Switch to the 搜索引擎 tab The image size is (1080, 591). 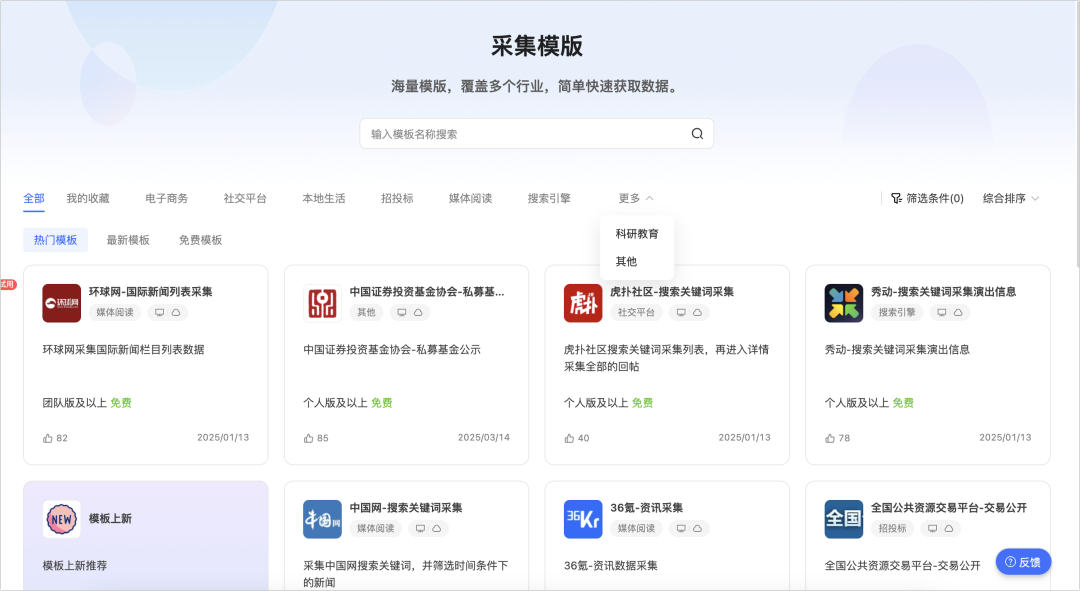(x=549, y=198)
